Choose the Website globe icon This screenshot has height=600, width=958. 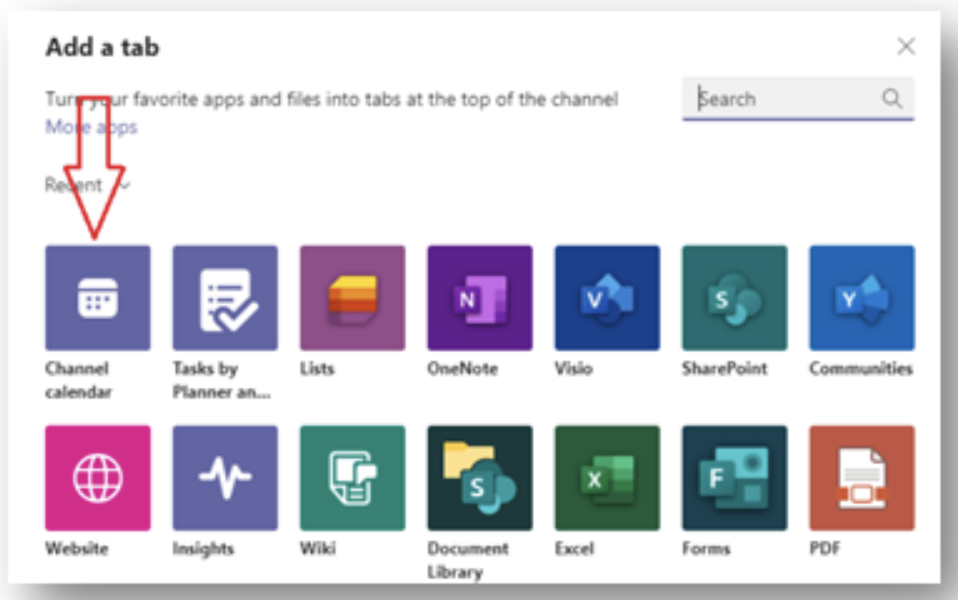(98, 478)
